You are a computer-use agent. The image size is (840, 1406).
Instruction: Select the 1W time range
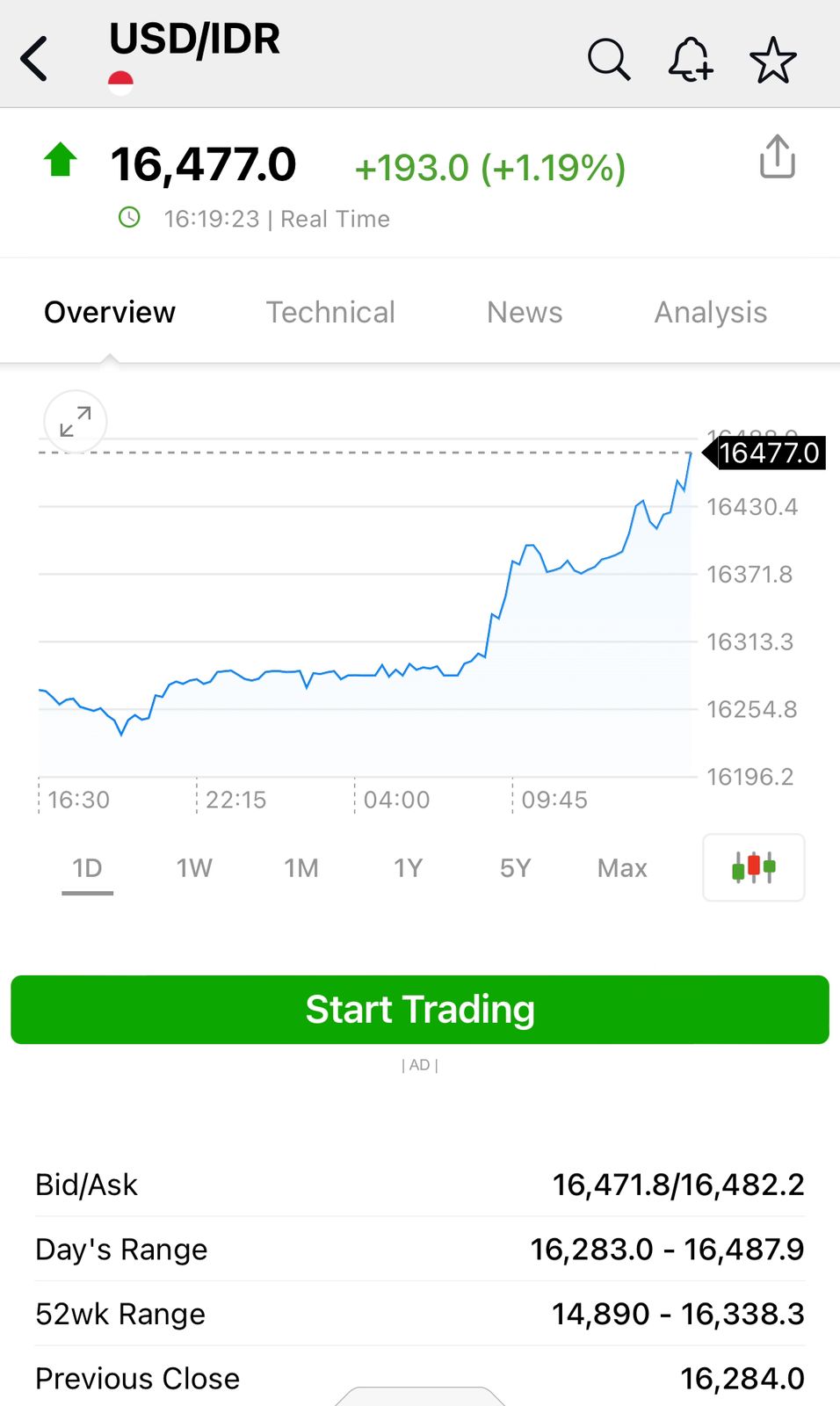pyautogui.click(x=194, y=868)
